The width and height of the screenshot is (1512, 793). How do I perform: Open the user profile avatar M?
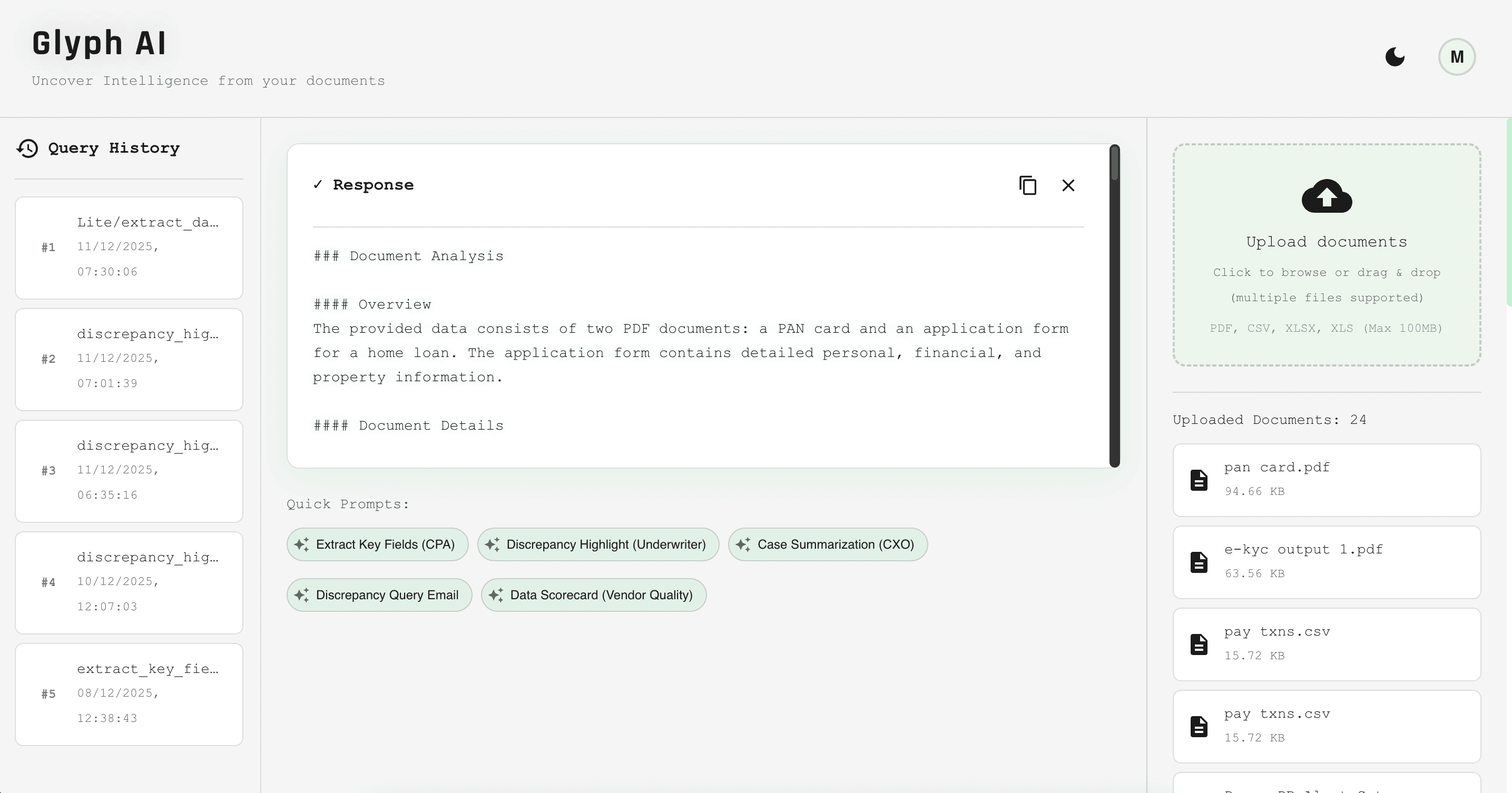click(1456, 57)
